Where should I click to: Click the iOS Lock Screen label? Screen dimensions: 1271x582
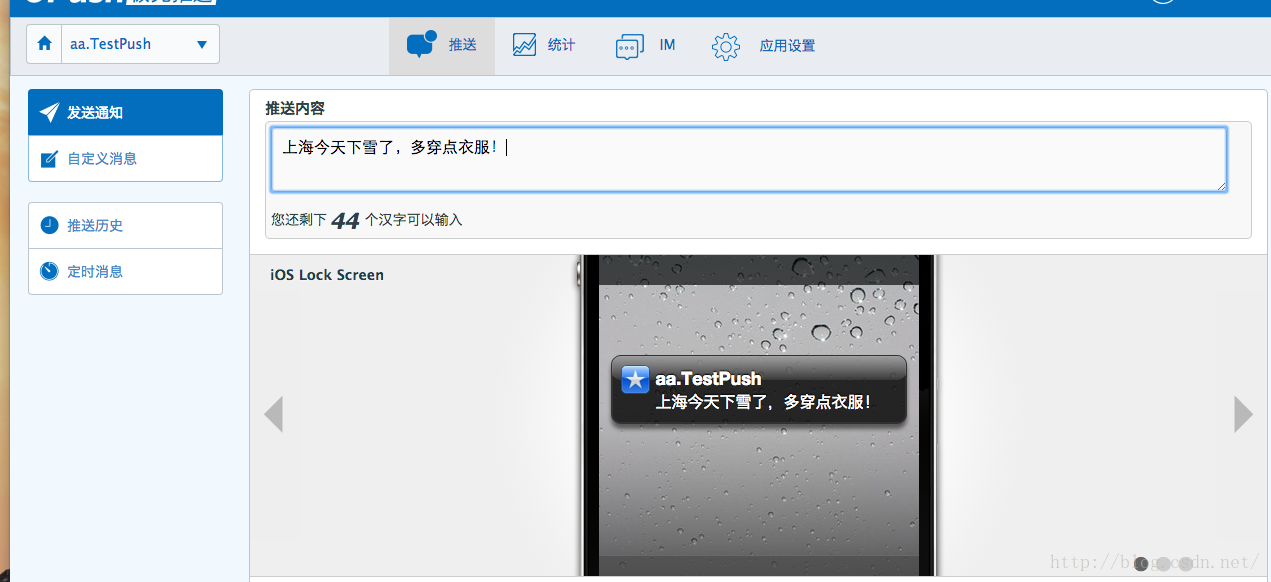click(x=327, y=275)
